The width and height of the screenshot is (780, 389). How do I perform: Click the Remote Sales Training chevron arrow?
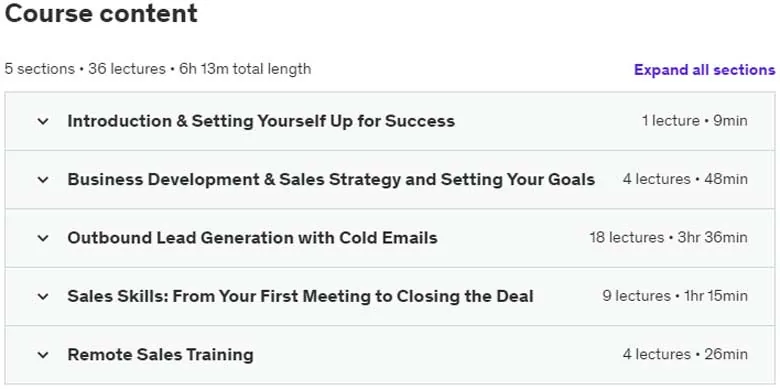[x=43, y=355]
